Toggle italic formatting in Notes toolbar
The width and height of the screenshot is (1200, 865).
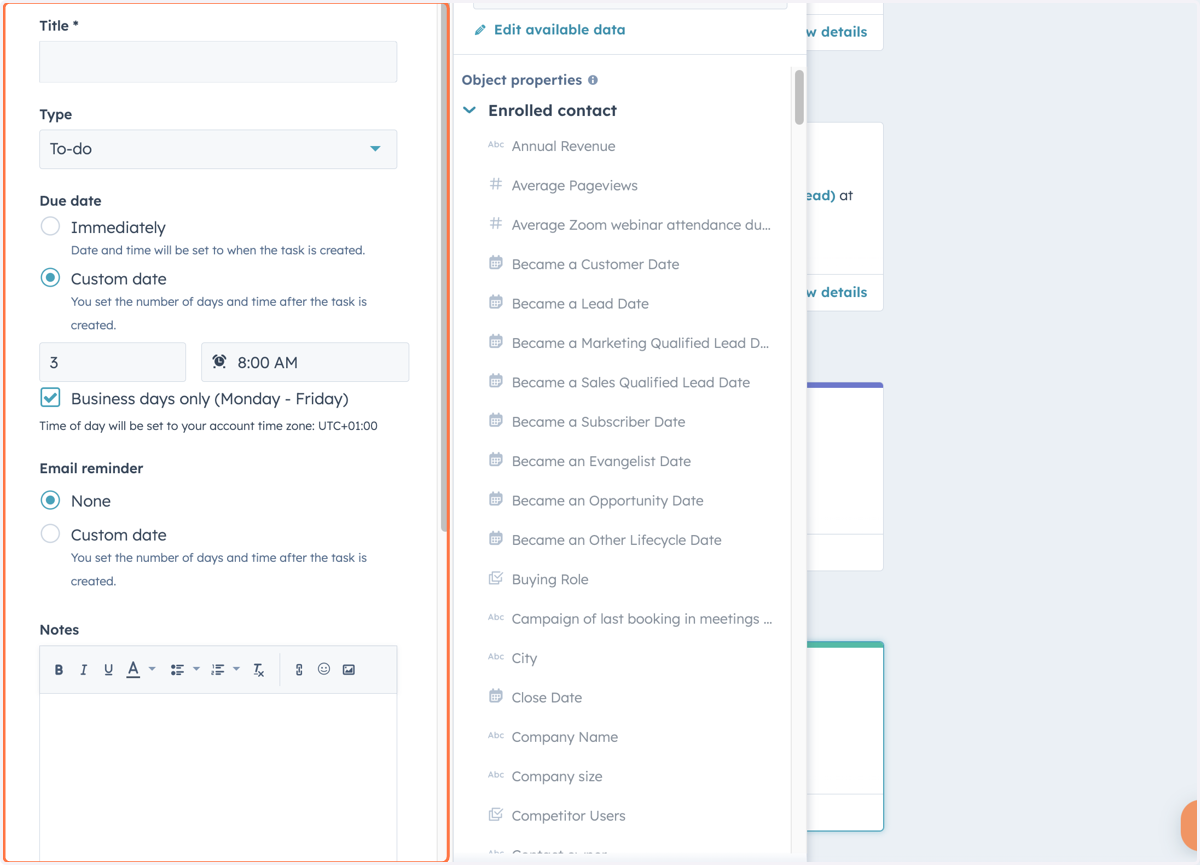click(x=84, y=670)
